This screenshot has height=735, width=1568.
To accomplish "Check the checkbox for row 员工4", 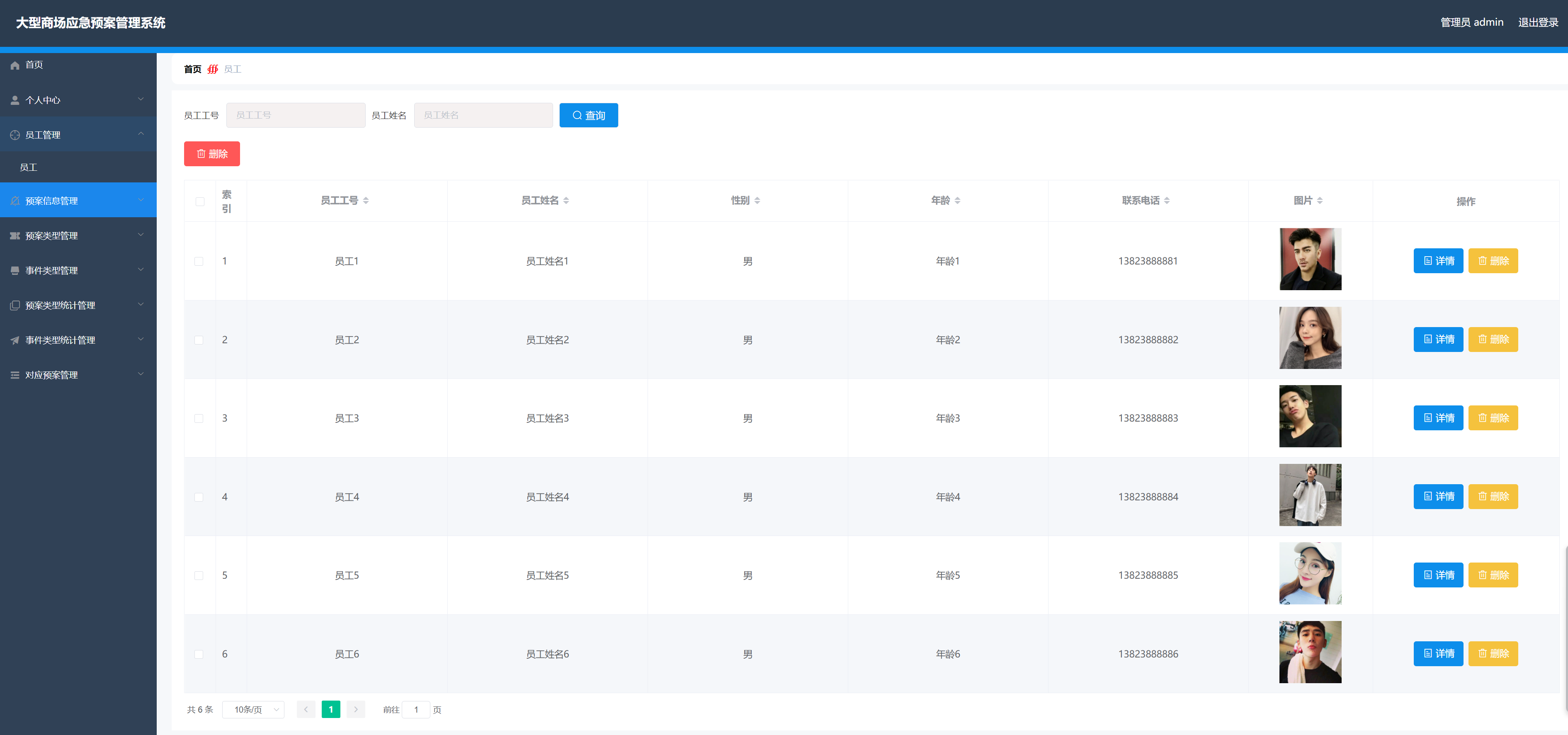I will coord(199,497).
